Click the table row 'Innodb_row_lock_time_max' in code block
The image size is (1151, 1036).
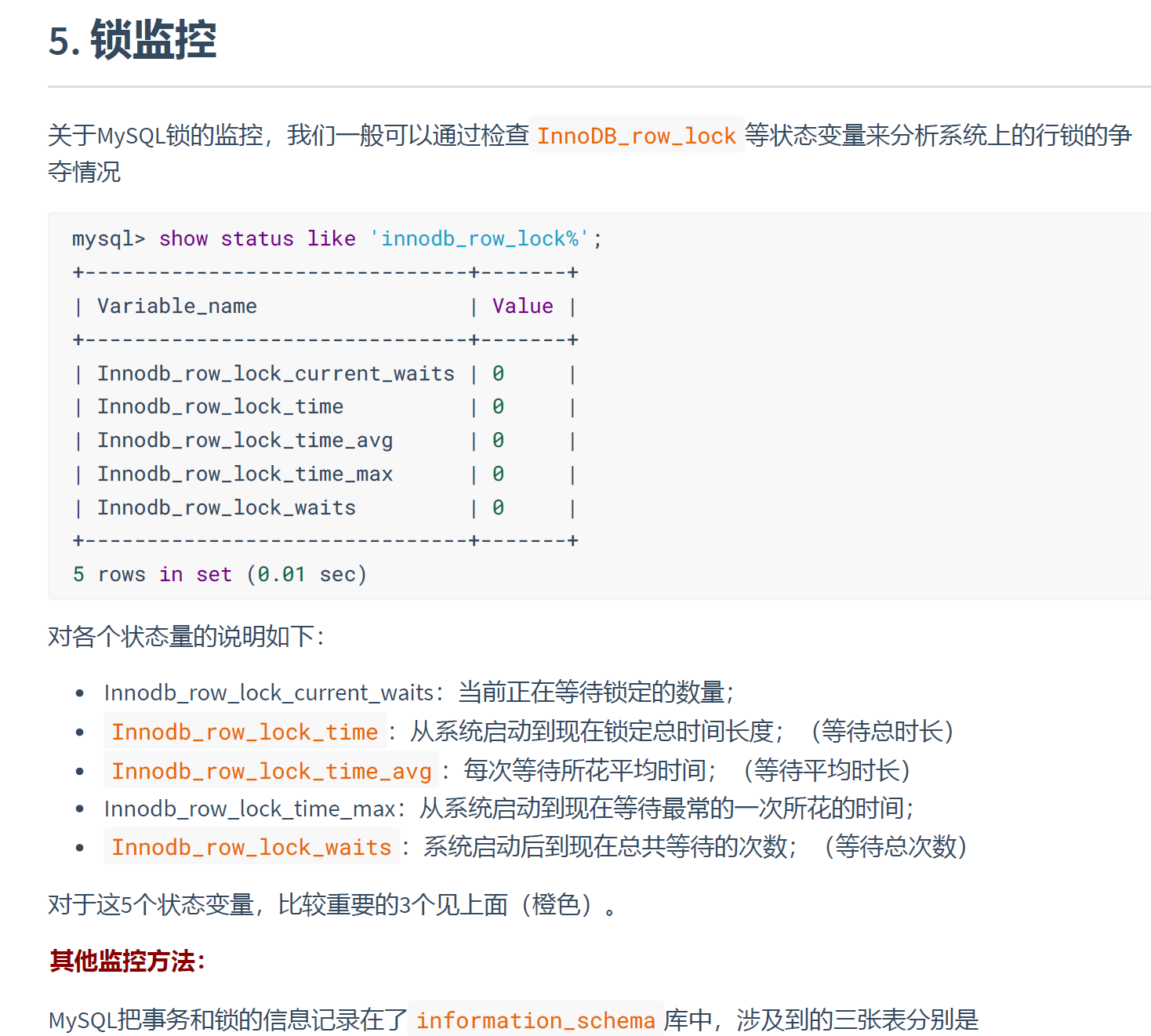[x=325, y=474]
